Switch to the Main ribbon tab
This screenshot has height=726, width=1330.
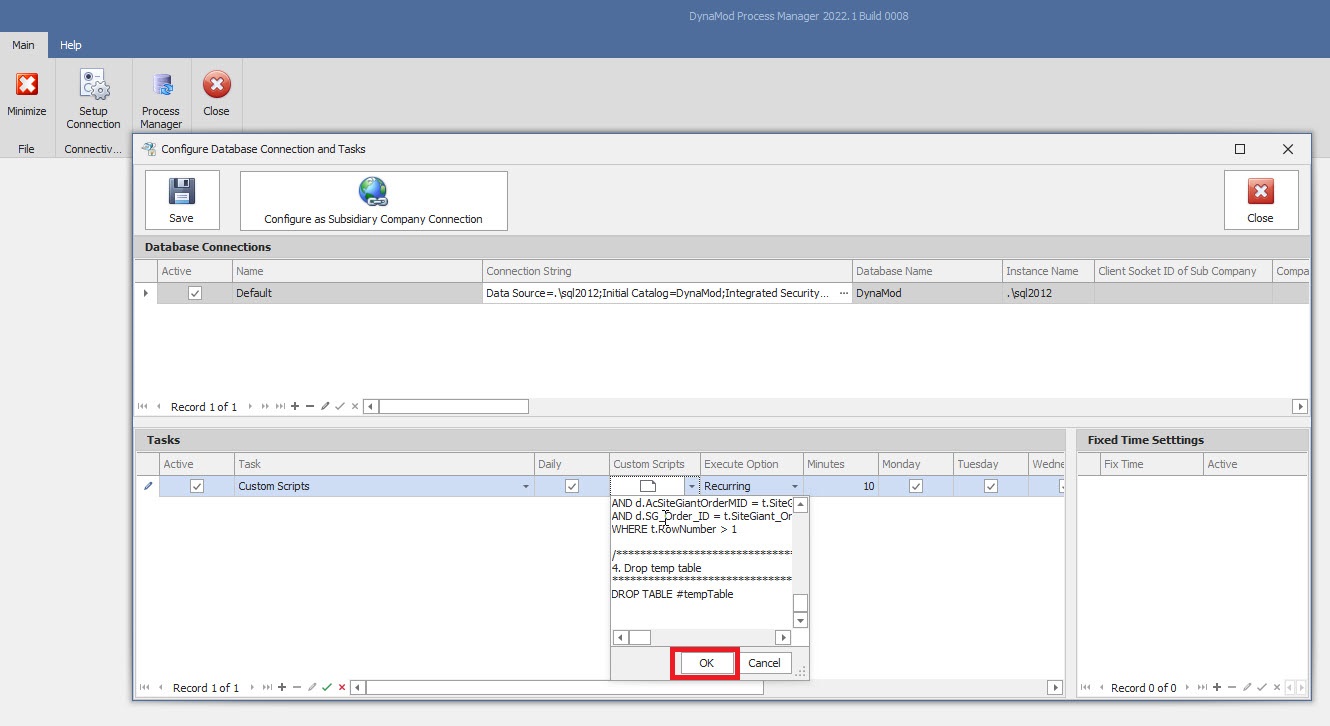(23, 45)
